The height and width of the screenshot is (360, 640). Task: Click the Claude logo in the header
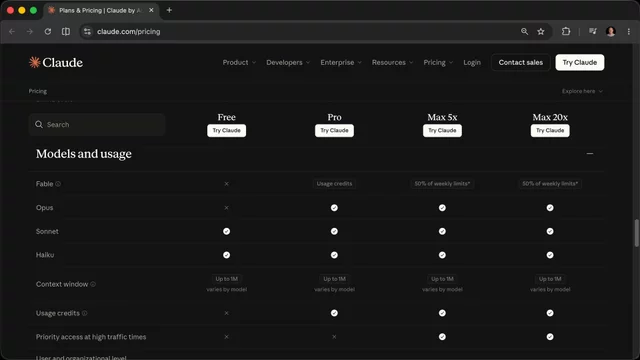tap(56, 62)
